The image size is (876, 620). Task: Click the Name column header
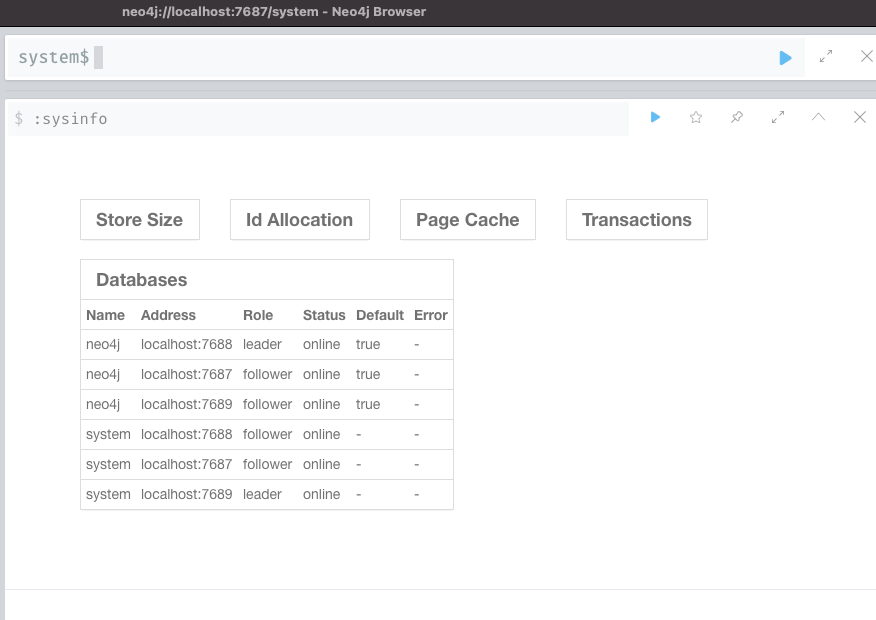pyautogui.click(x=106, y=315)
